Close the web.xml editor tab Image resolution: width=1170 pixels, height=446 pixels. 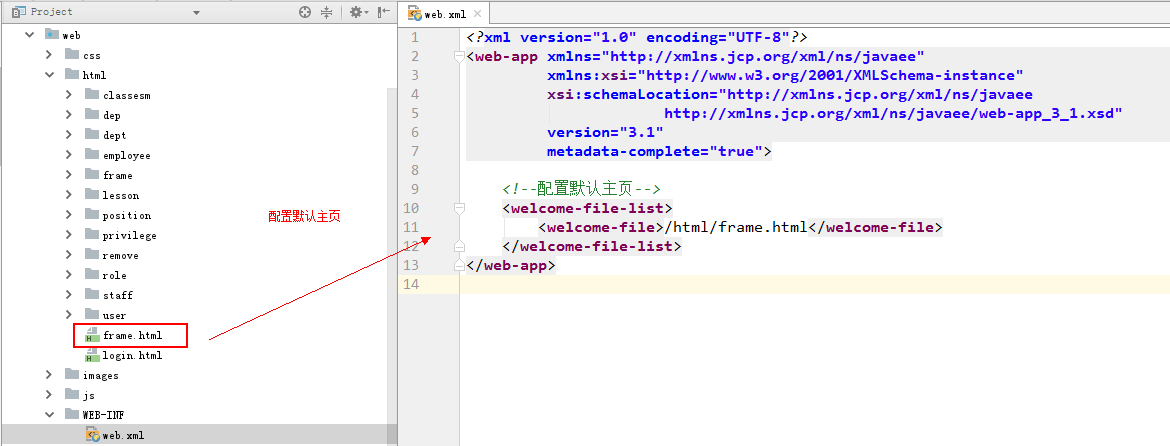click(477, 14)
